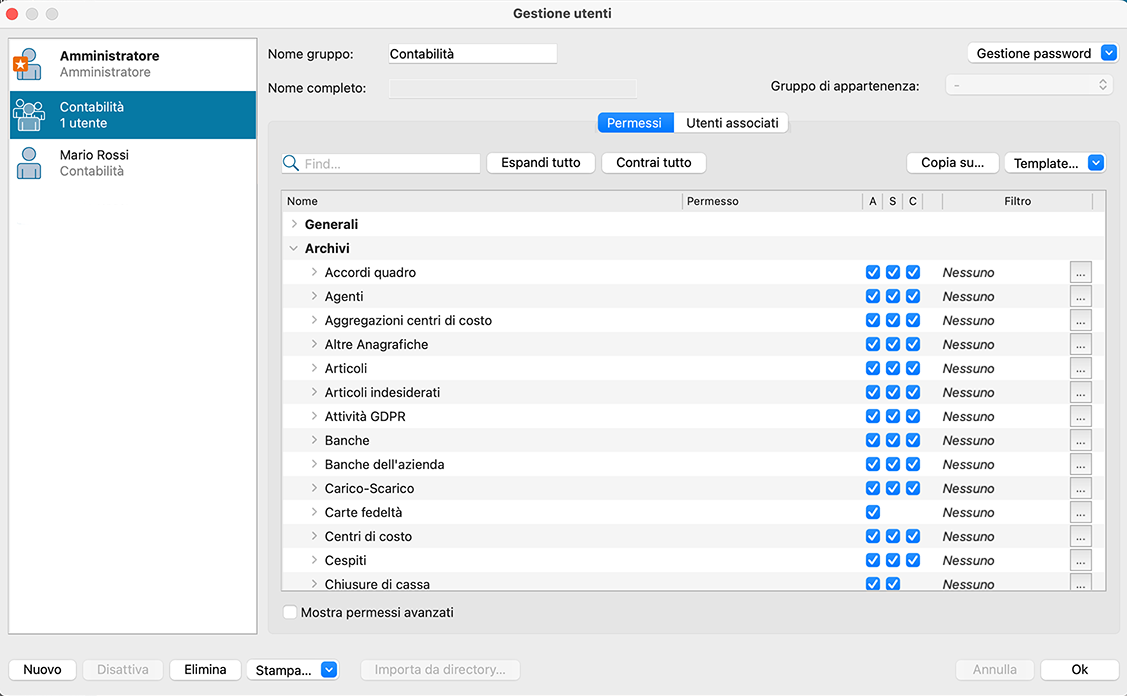This screenshot has height=696, width=1127.
Task: Switch to the Utenti associati tab
Action: 732,123
